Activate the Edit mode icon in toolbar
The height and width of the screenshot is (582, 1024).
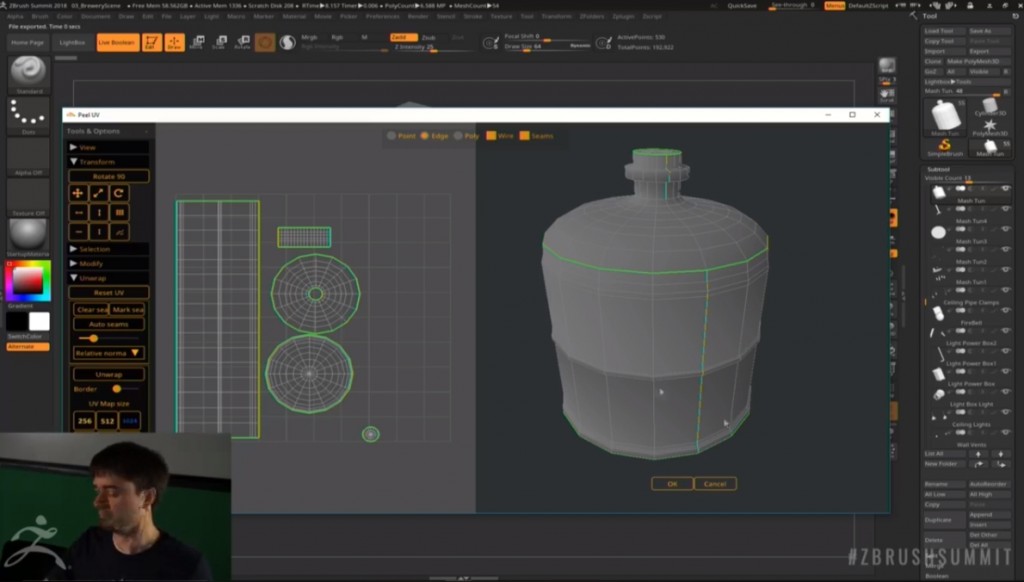[151, 43]
